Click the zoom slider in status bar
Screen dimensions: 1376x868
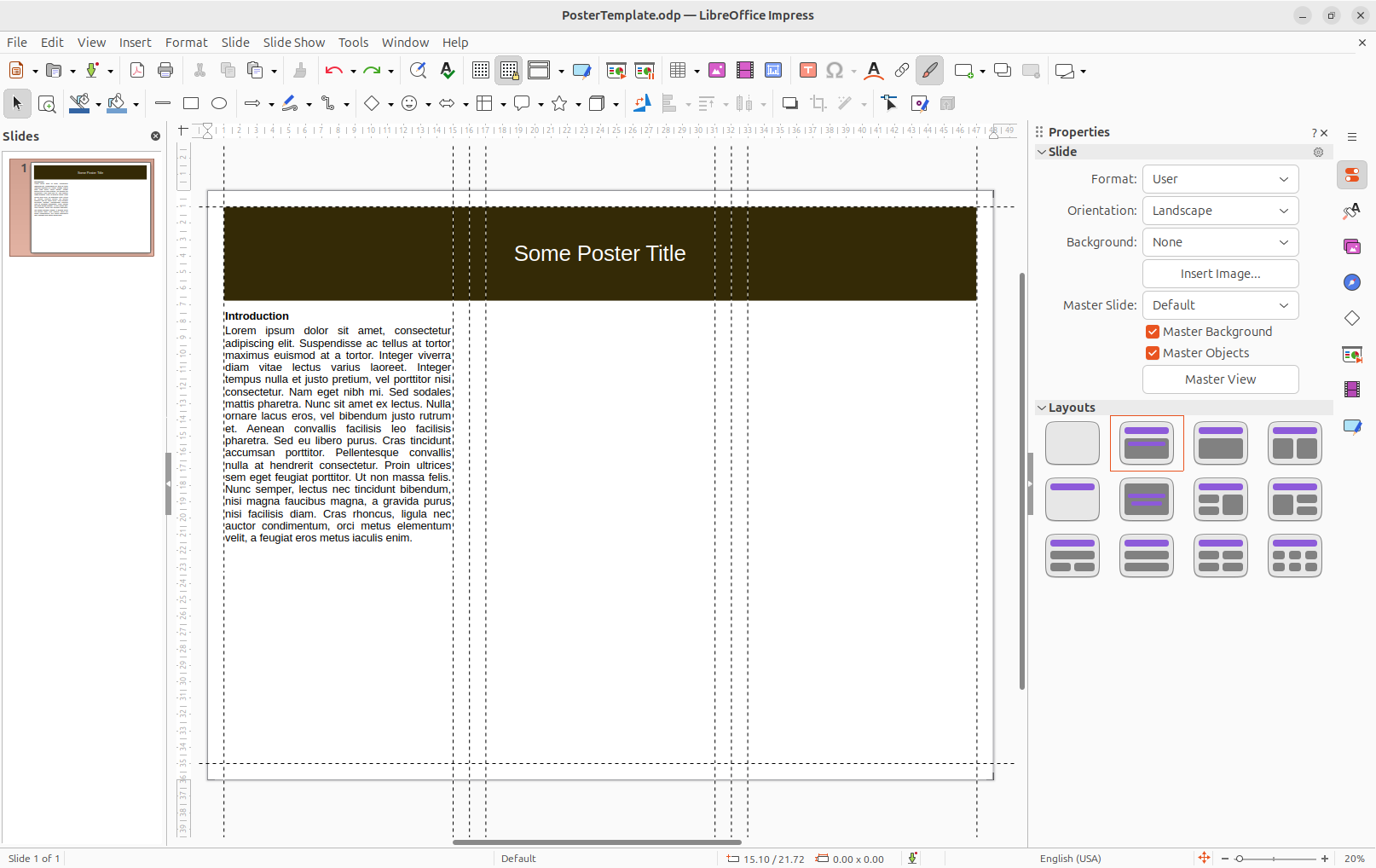tap(1275, 859)
